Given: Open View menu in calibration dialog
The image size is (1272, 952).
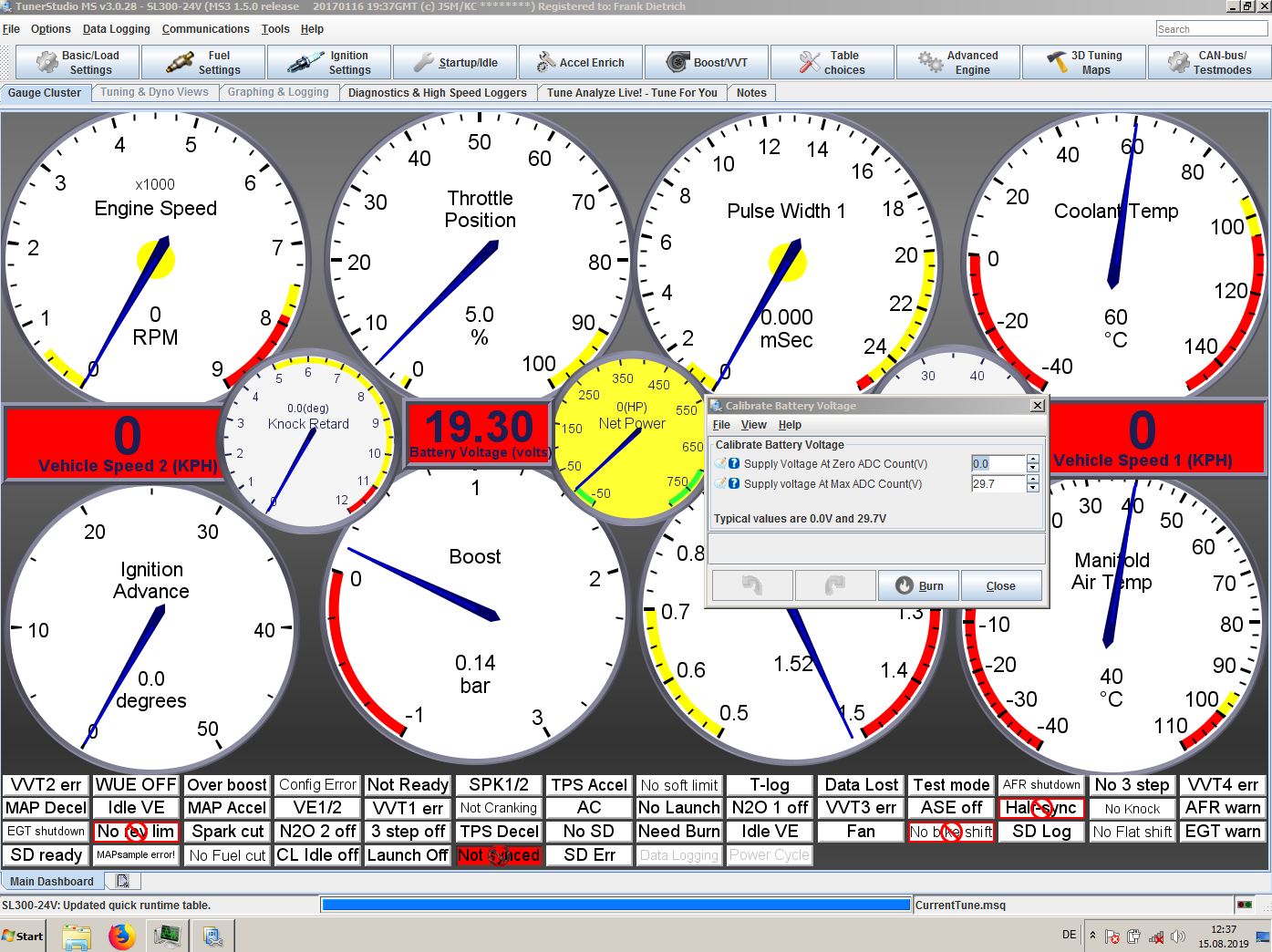Looking at the screenshot, I should 753,425.
